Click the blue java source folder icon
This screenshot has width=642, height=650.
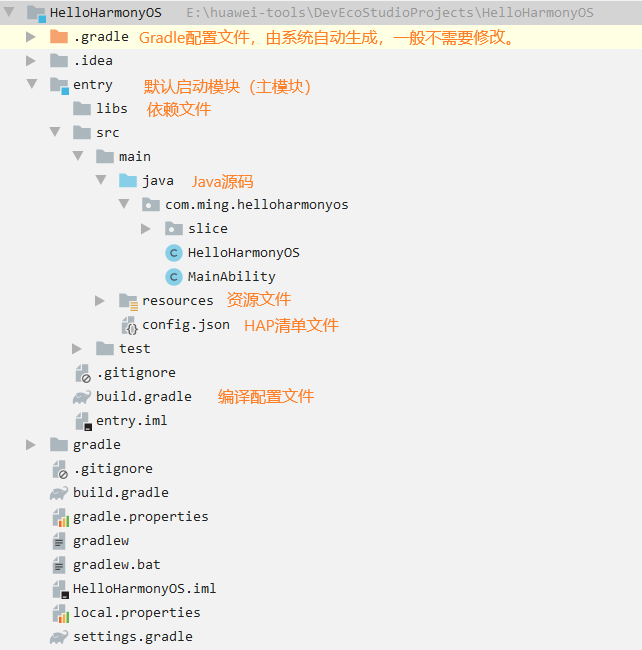[128, 181]
